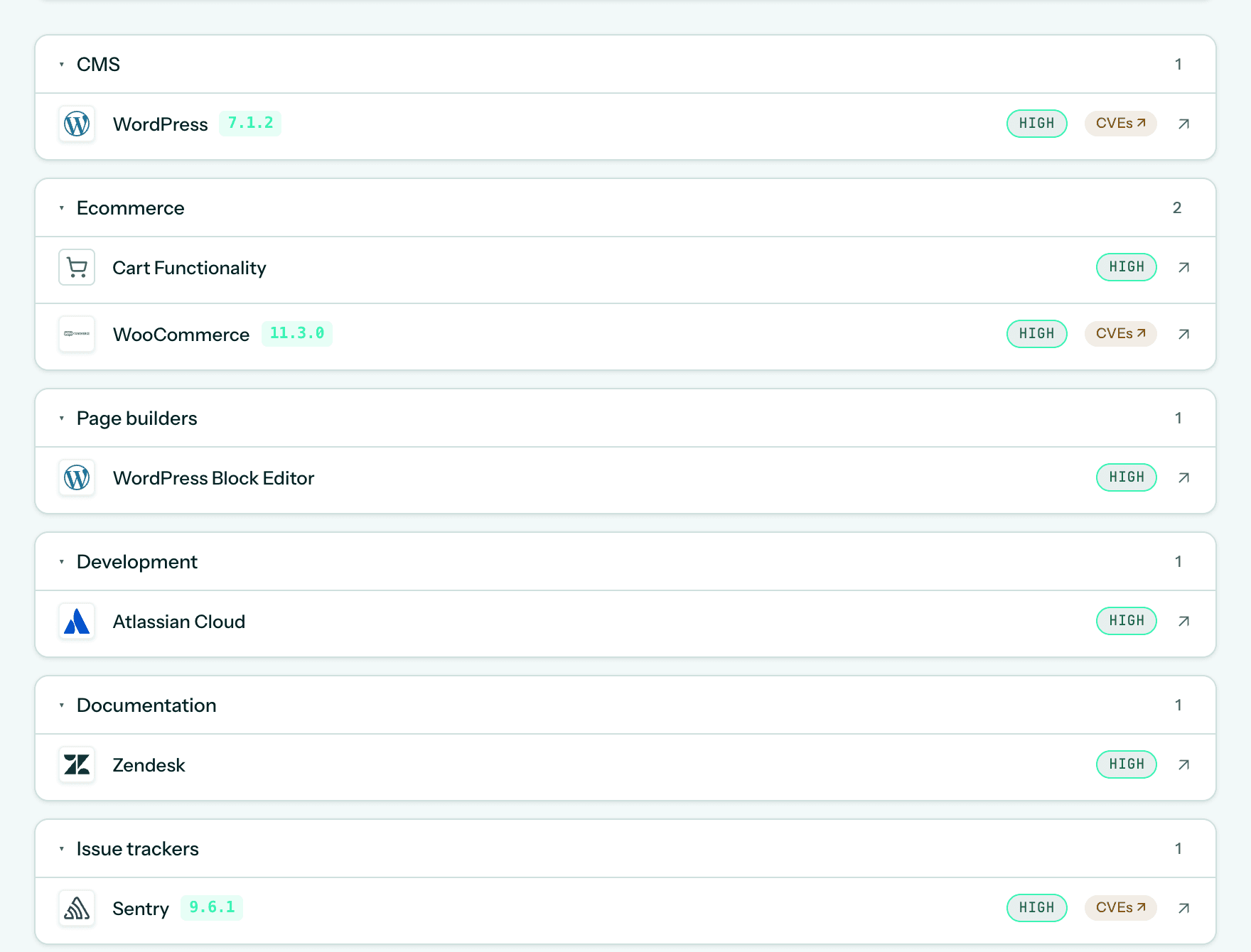Select the WordPress name in CMS row
The height and width of the screenshot is (952, 1251).
tap(161, 124)
